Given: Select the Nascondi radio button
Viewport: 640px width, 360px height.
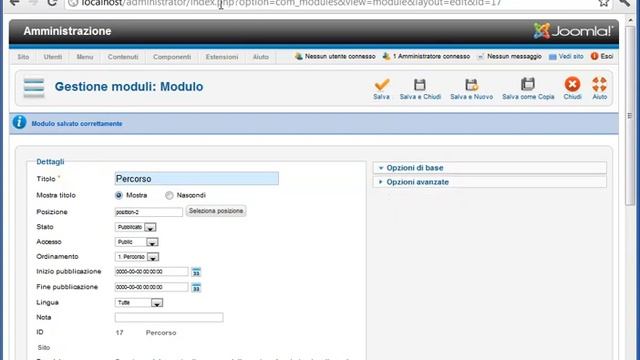Looking at the screenshot, I should click(x=169, y=196).
